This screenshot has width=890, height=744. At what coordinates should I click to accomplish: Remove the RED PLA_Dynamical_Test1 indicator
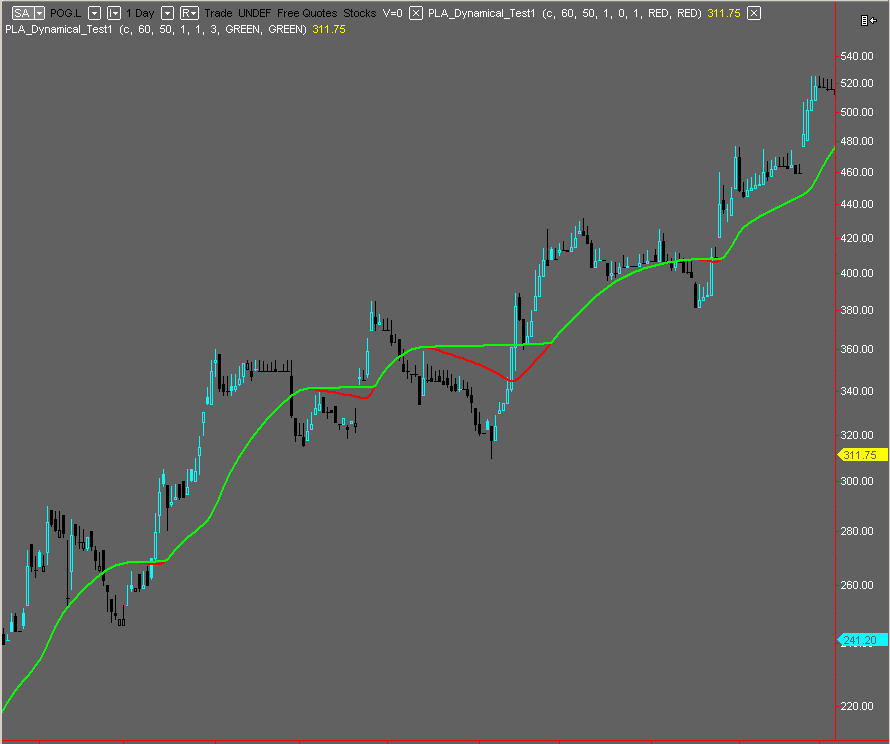754,13
